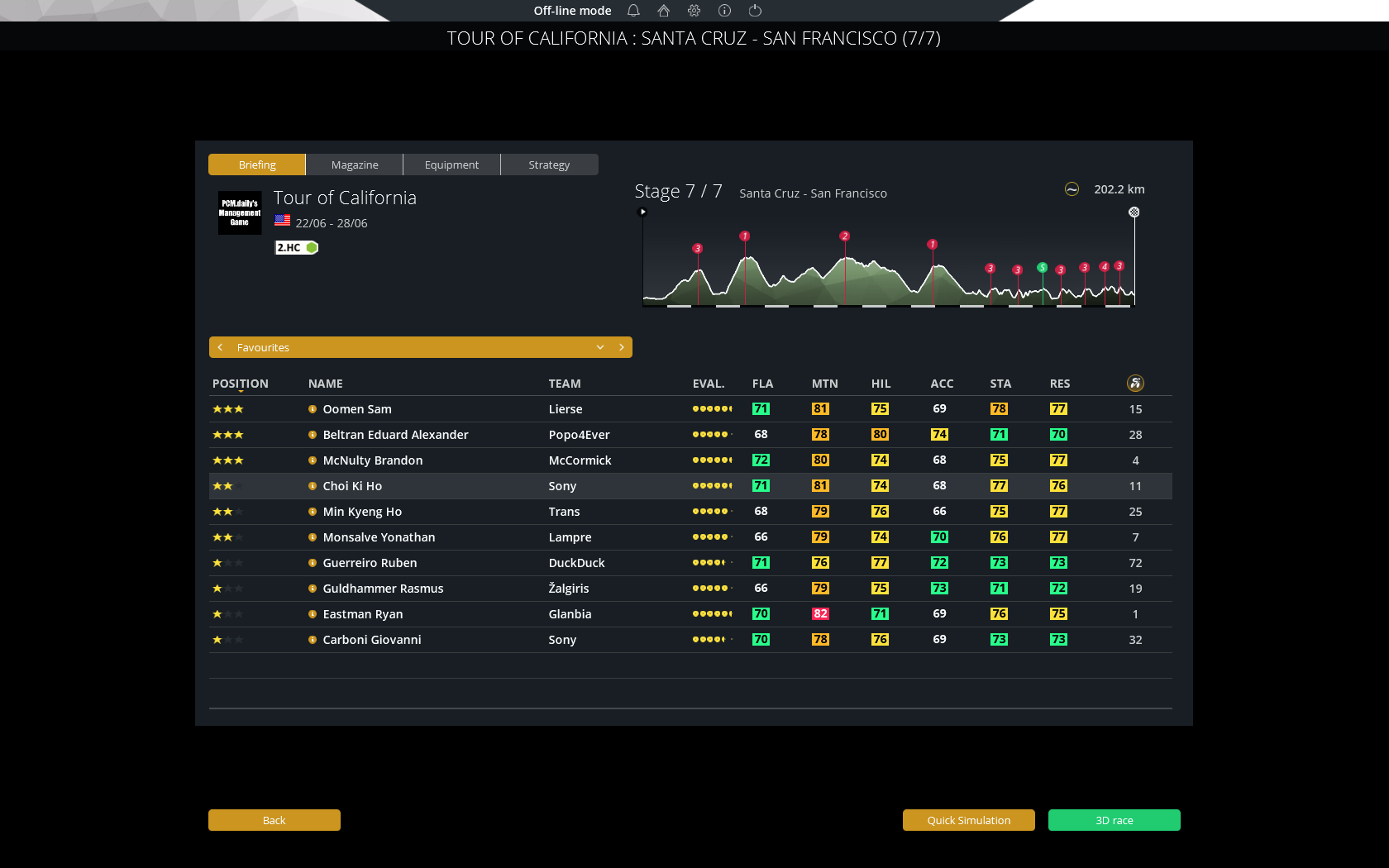
Task: Open settings gear icon
Action: [694, 11]
